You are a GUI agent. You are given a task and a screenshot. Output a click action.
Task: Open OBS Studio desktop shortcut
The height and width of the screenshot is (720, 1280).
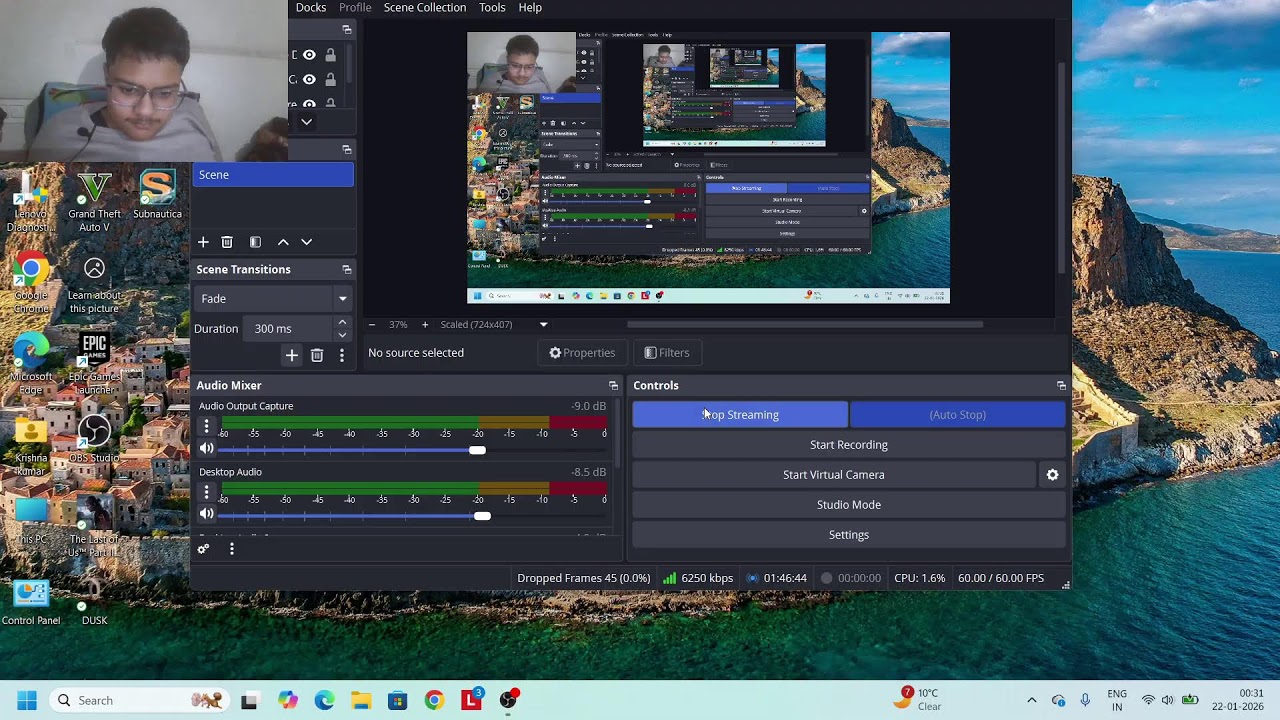click(x=94, y=438)
